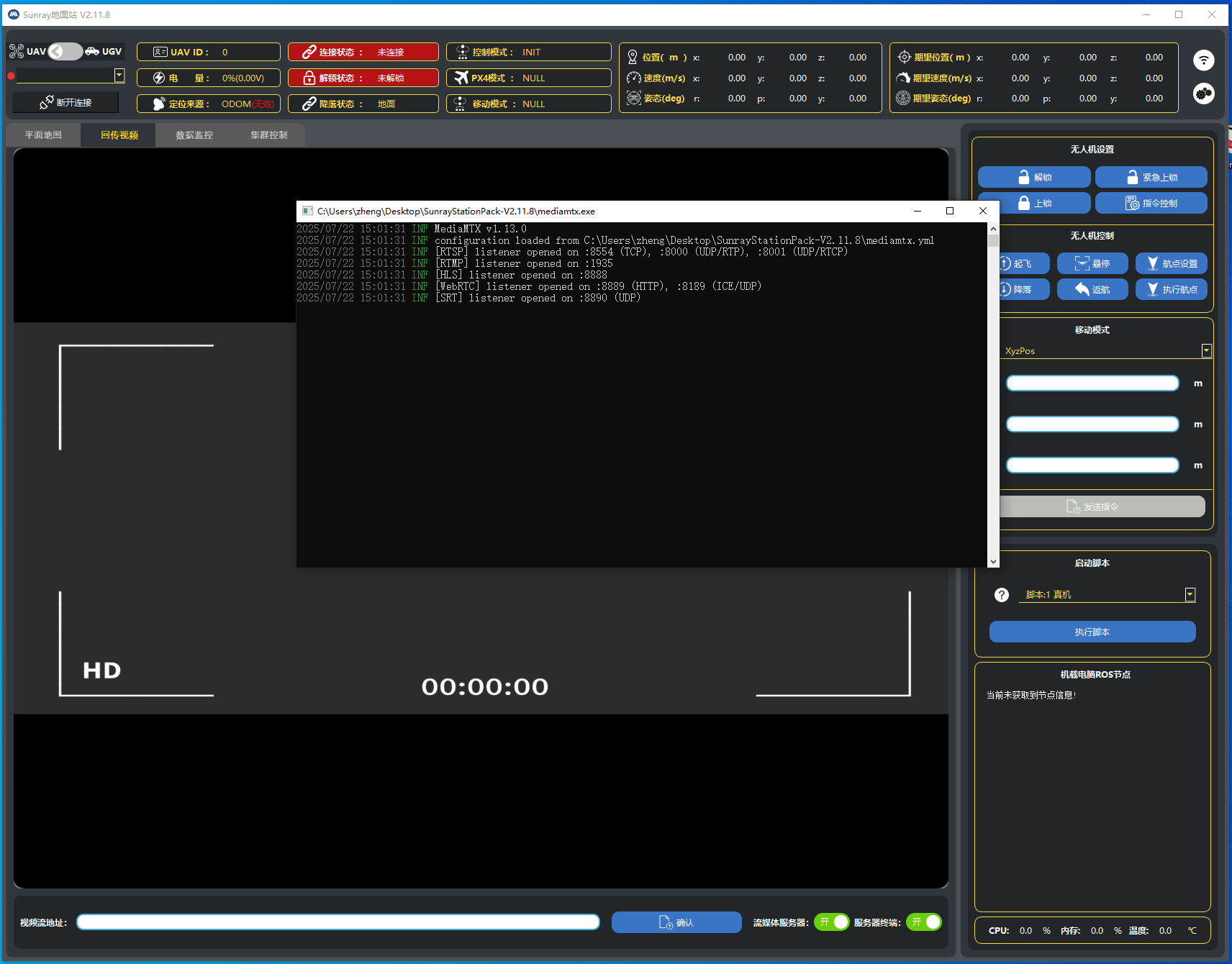
Task: Open the settings gear icon
Action: coord(1203,94)
